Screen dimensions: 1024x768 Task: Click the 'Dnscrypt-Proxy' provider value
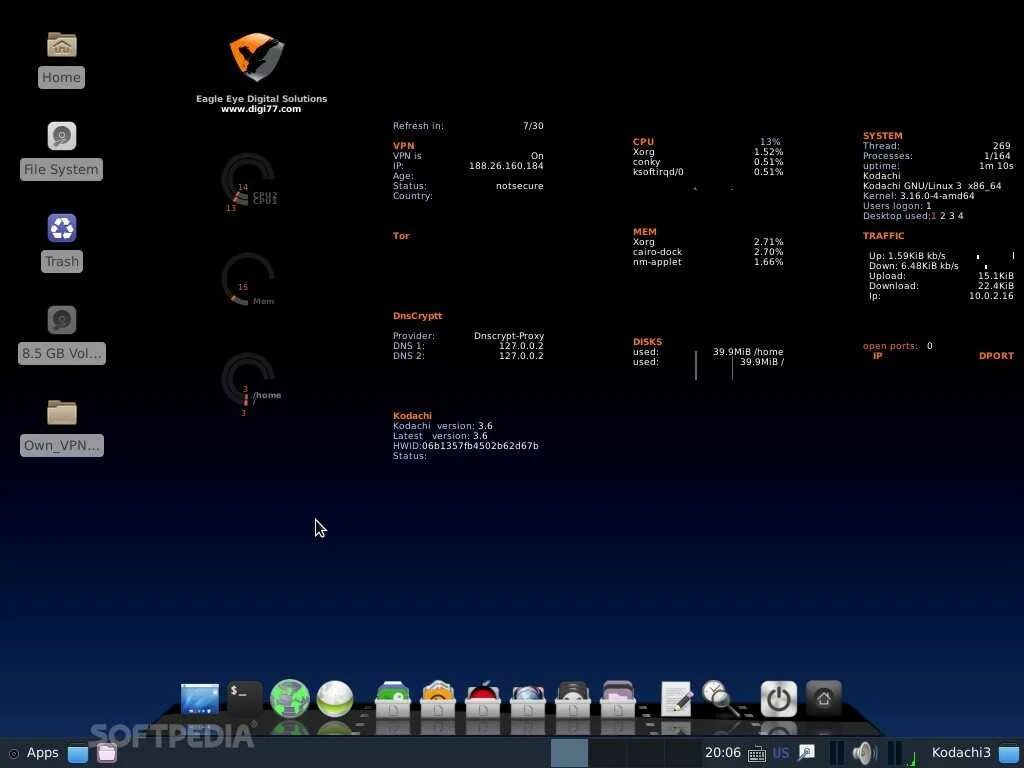pos(509,336)
